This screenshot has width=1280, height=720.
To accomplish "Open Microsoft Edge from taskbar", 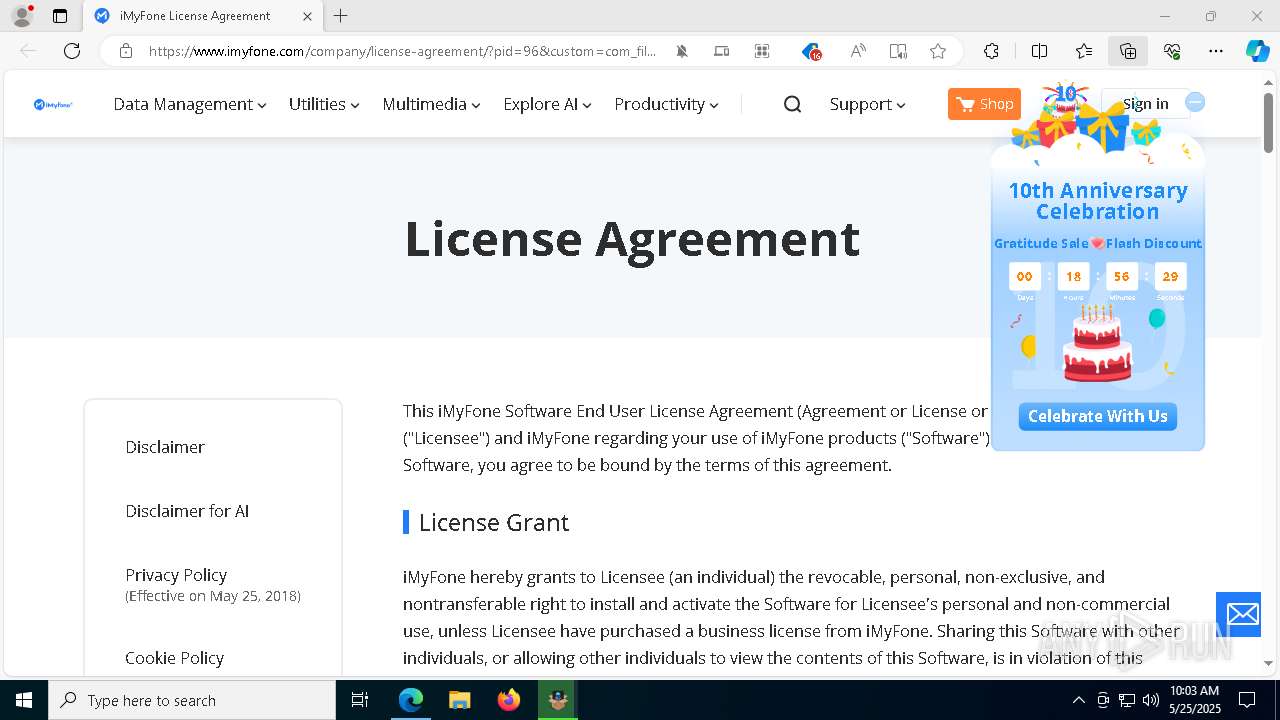I will pos(411,700).
